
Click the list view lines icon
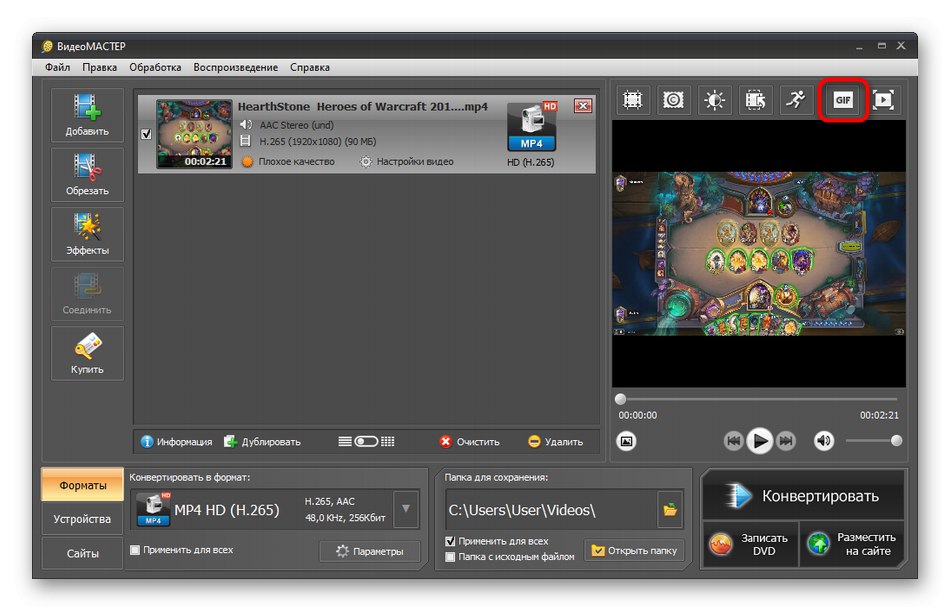pyautogui.click(x=345, y=441)
